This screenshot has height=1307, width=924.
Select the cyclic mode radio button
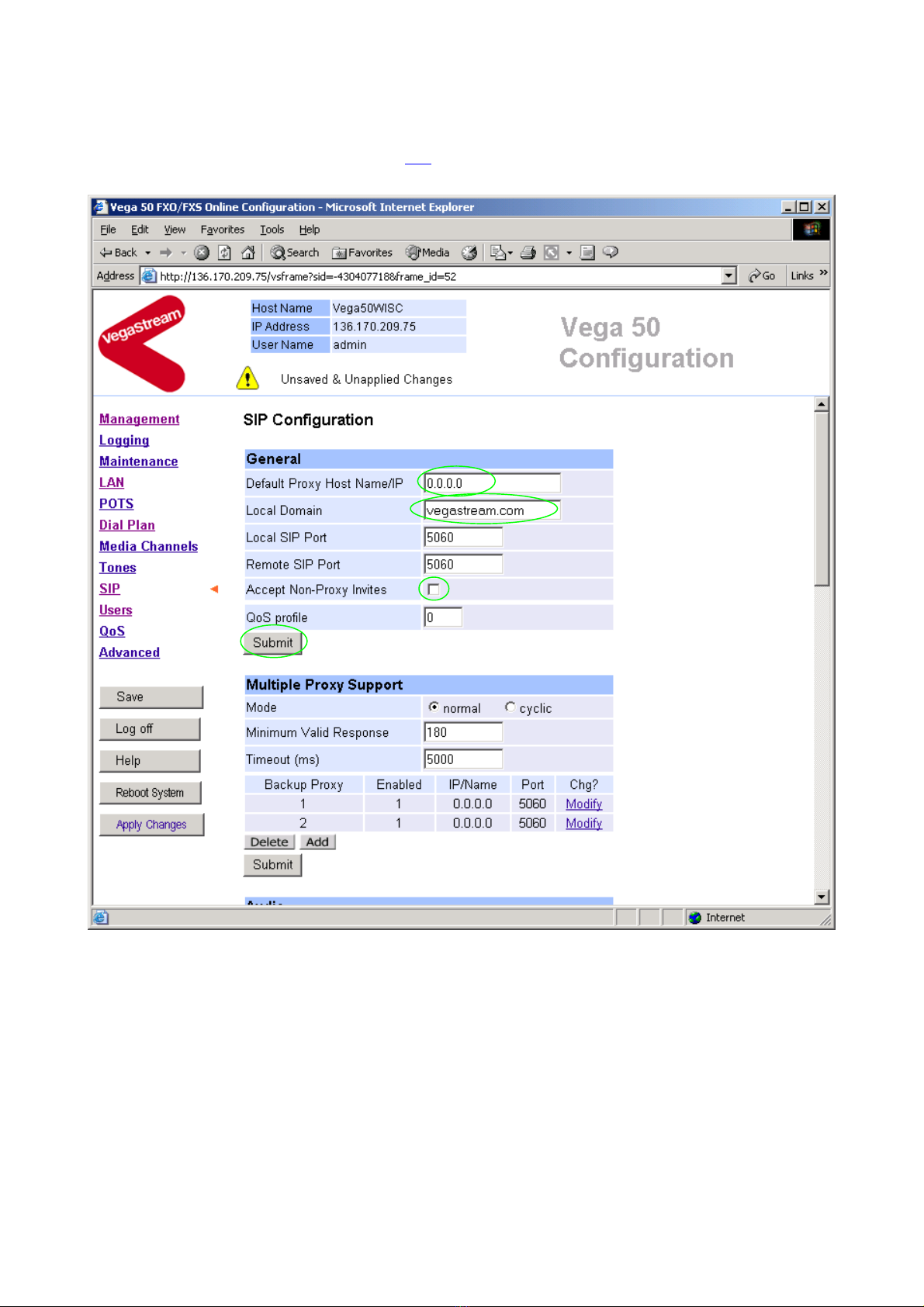tap(510, 707)
